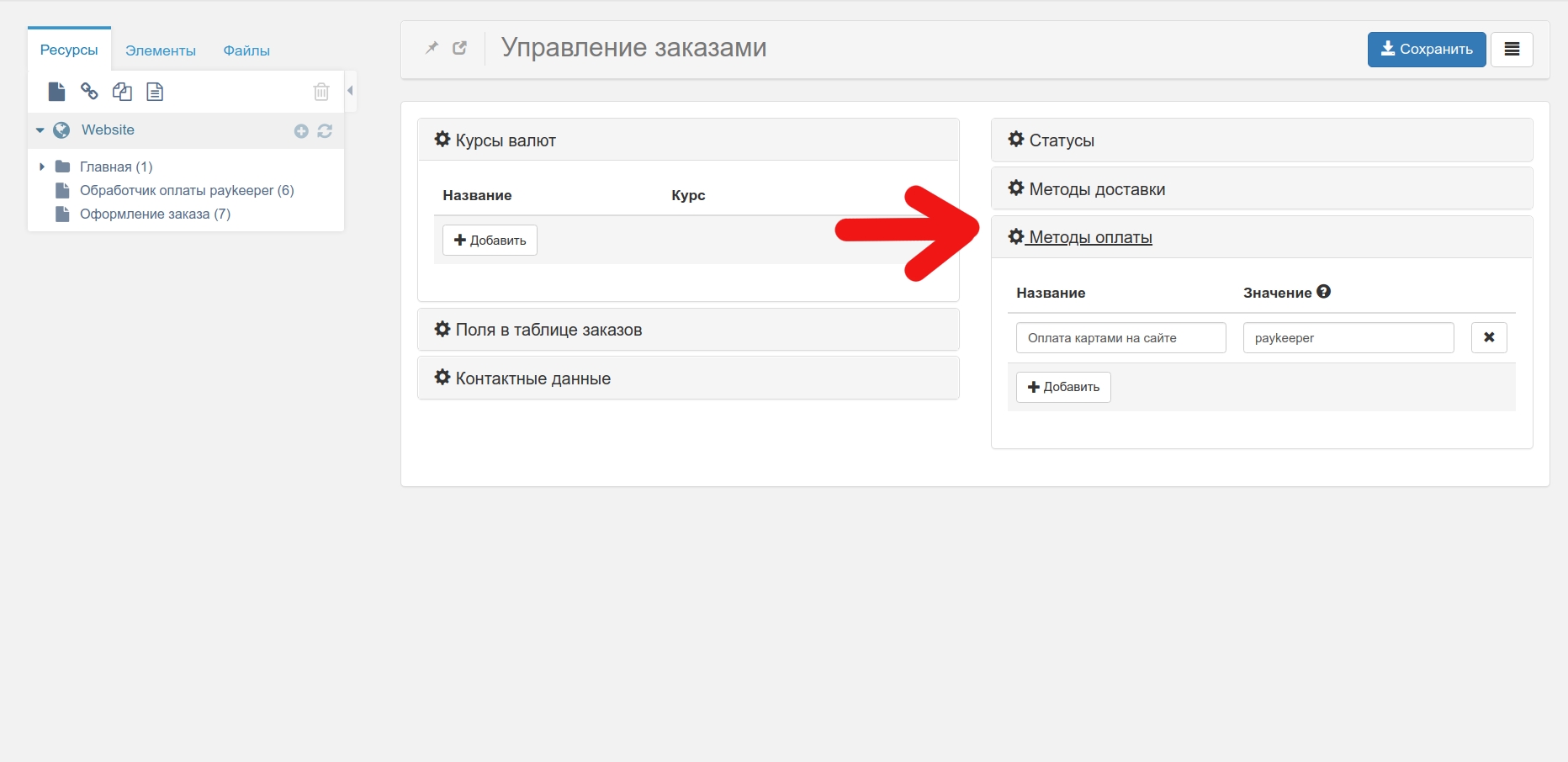Switch to the Элементы tab
The image size is (1568, 762).
(161, 50)
